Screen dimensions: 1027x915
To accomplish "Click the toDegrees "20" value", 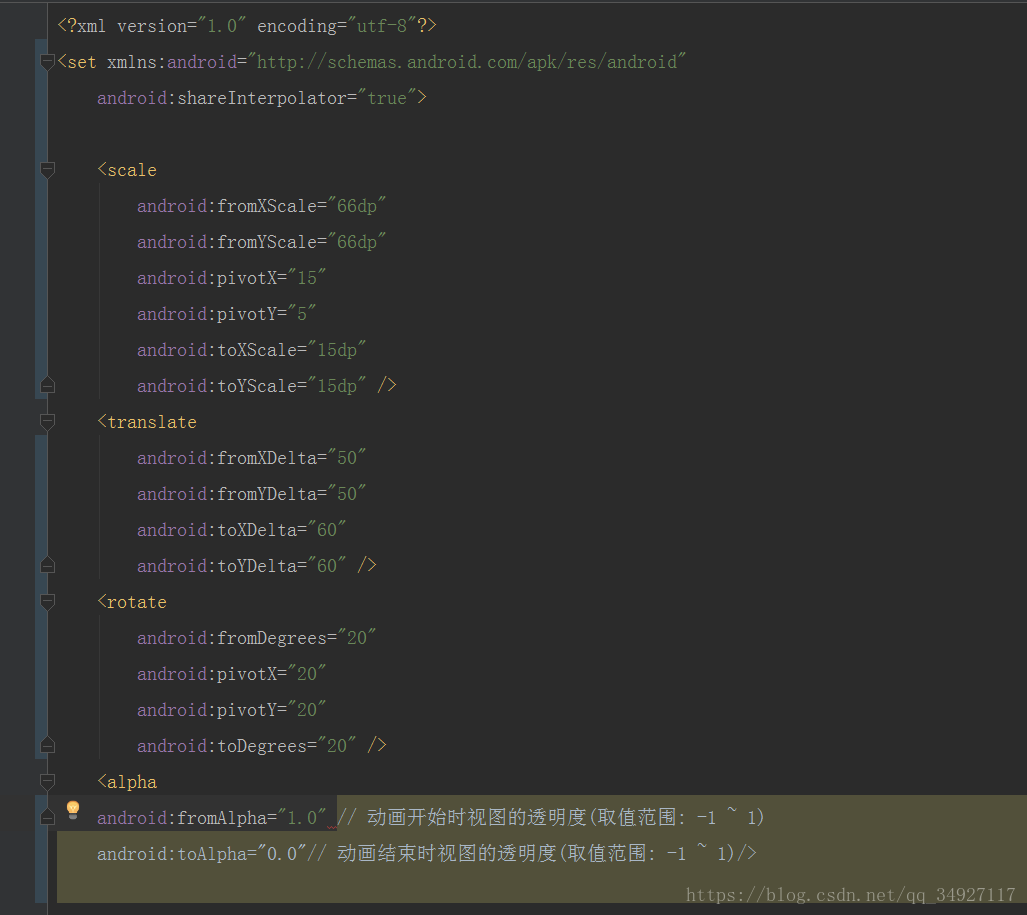I will point(337,745).
